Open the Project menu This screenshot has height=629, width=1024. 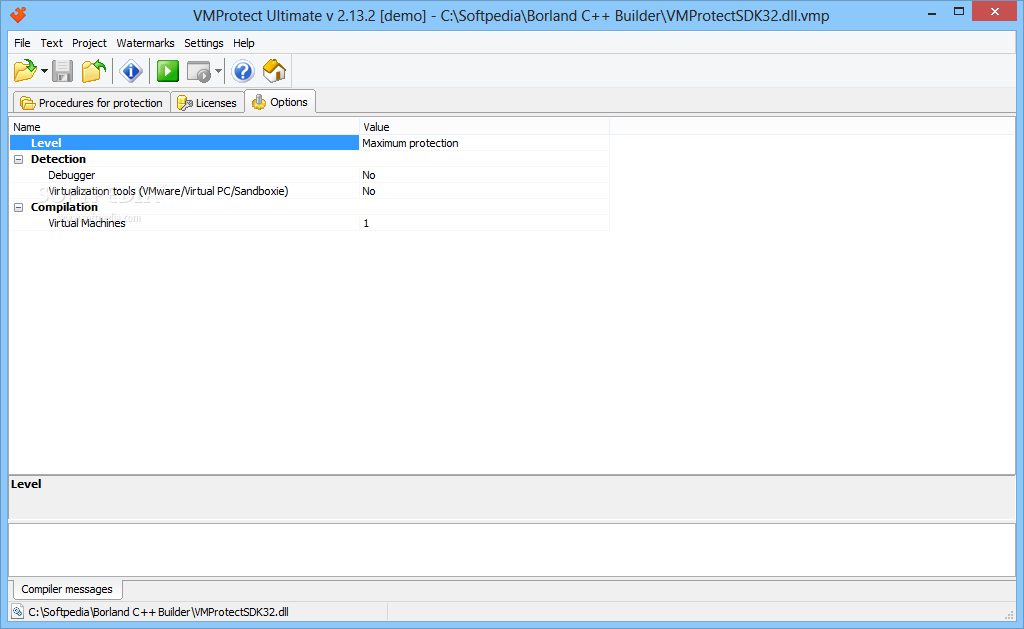coord(89,43)
